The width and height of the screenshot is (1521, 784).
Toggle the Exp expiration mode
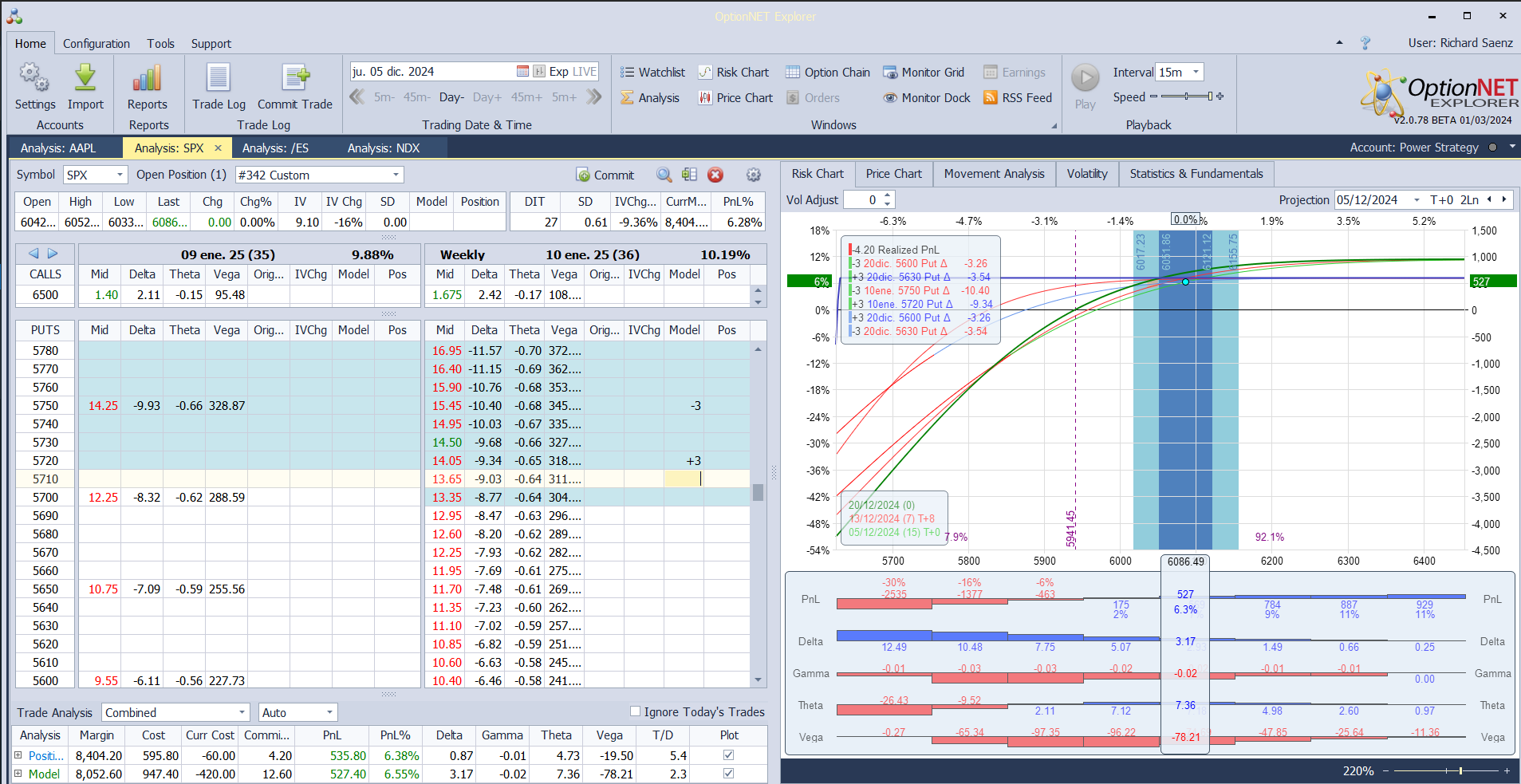coord(559,72)
